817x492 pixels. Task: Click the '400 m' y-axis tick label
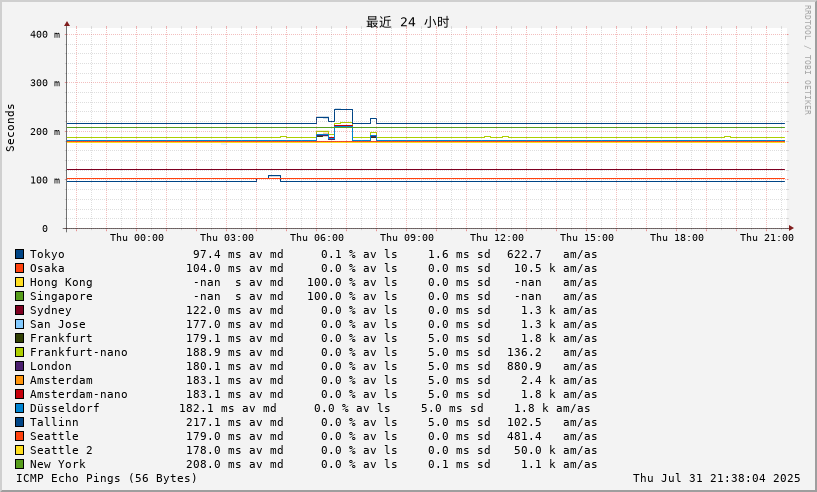[x=45, y=34]
